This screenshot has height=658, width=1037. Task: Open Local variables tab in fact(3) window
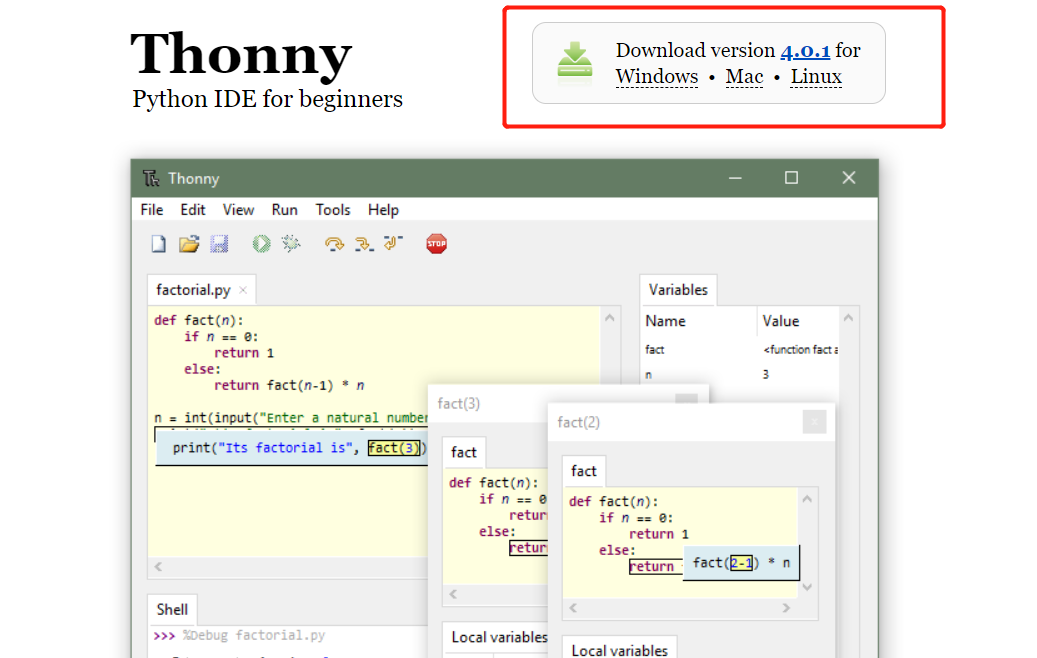pos(499,637)
